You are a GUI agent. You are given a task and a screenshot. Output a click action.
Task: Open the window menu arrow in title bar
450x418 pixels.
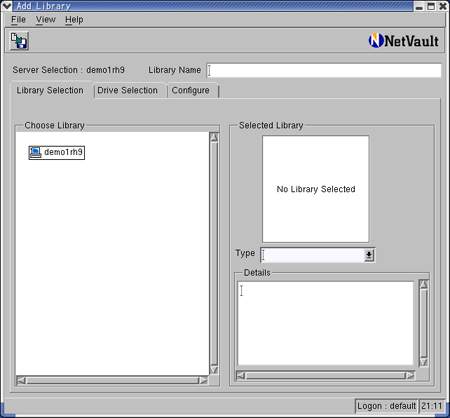click(7, 6)
